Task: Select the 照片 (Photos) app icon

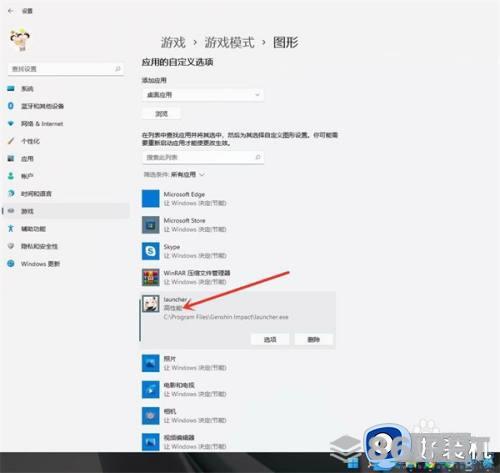Action: [x=151, y=363]
